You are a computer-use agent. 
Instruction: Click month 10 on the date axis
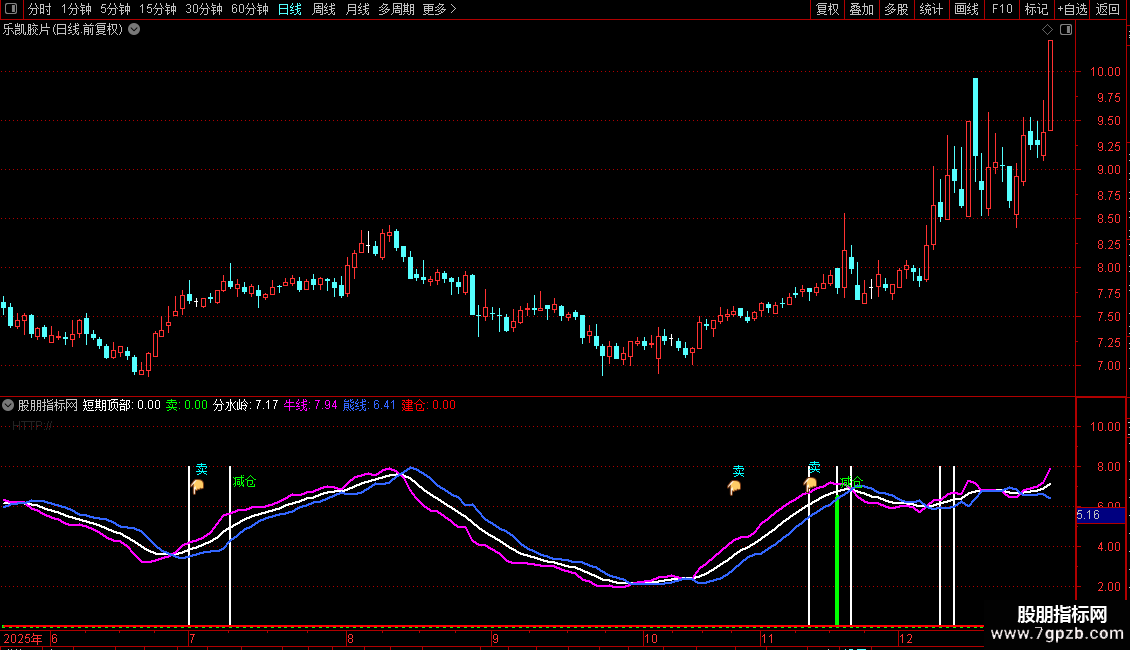pos(651,638)
